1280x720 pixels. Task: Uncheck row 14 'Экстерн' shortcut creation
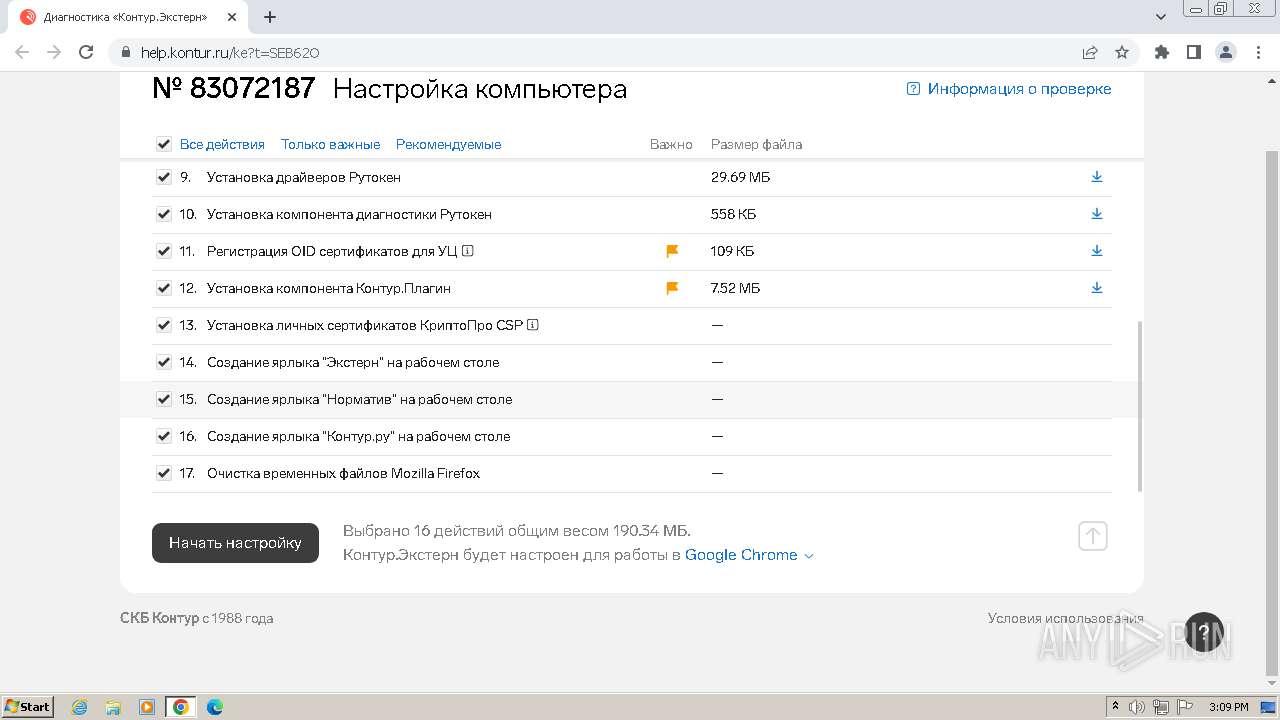[164, 362]
